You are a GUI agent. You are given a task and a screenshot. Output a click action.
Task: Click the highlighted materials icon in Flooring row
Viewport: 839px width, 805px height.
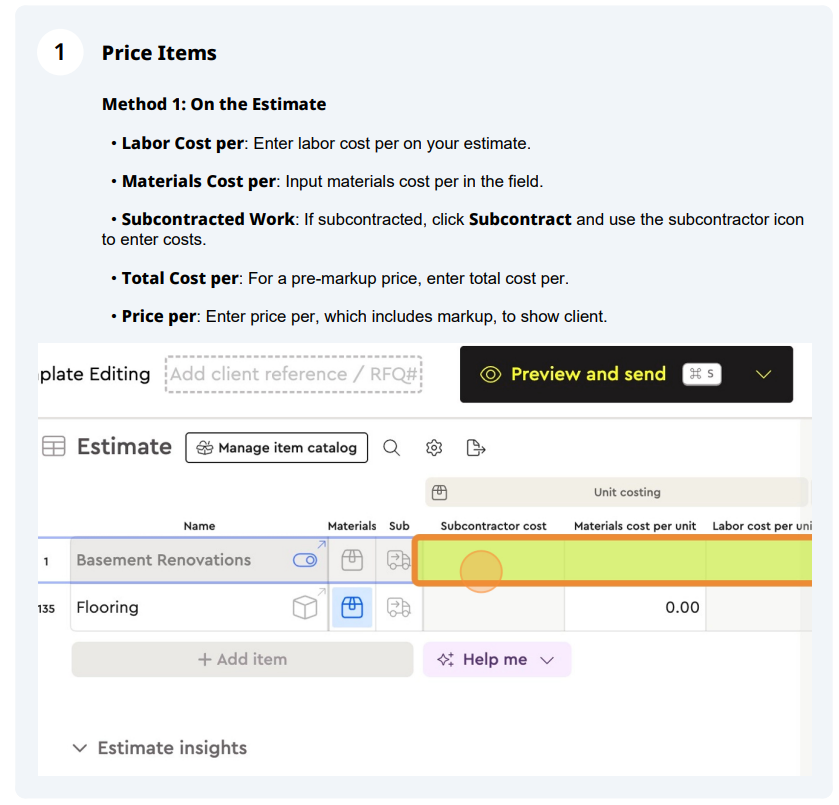[352, 607]
